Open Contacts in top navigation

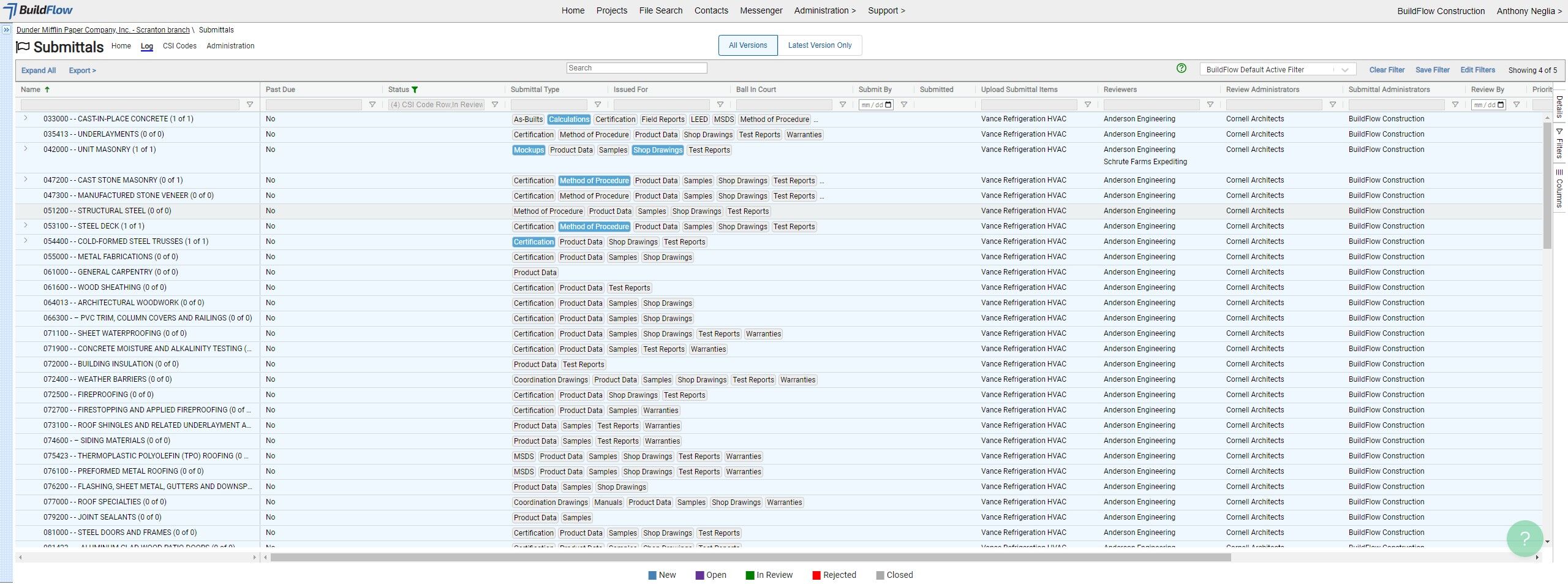[711, 10]
